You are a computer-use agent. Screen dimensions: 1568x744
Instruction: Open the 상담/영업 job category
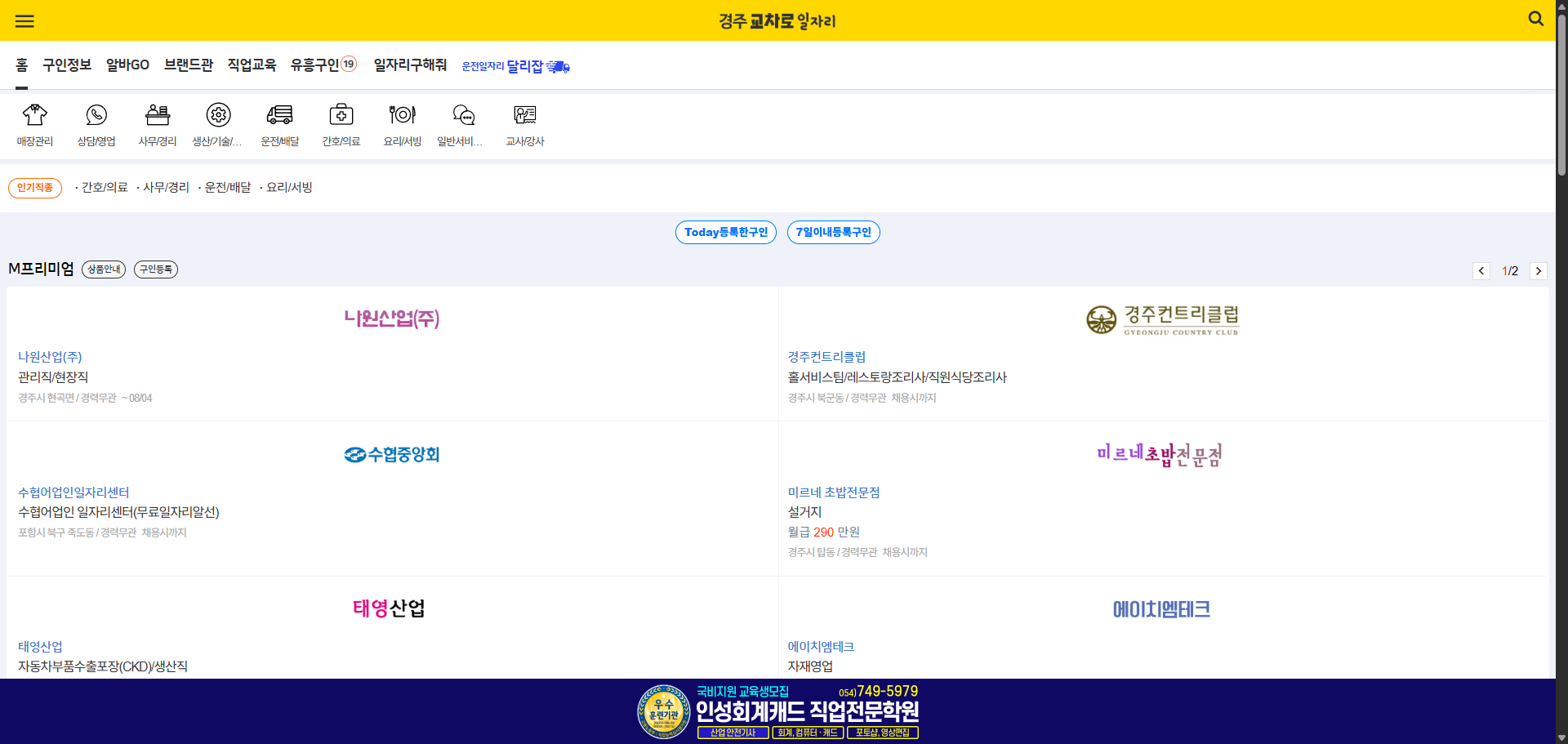click(x=96, y=124)
